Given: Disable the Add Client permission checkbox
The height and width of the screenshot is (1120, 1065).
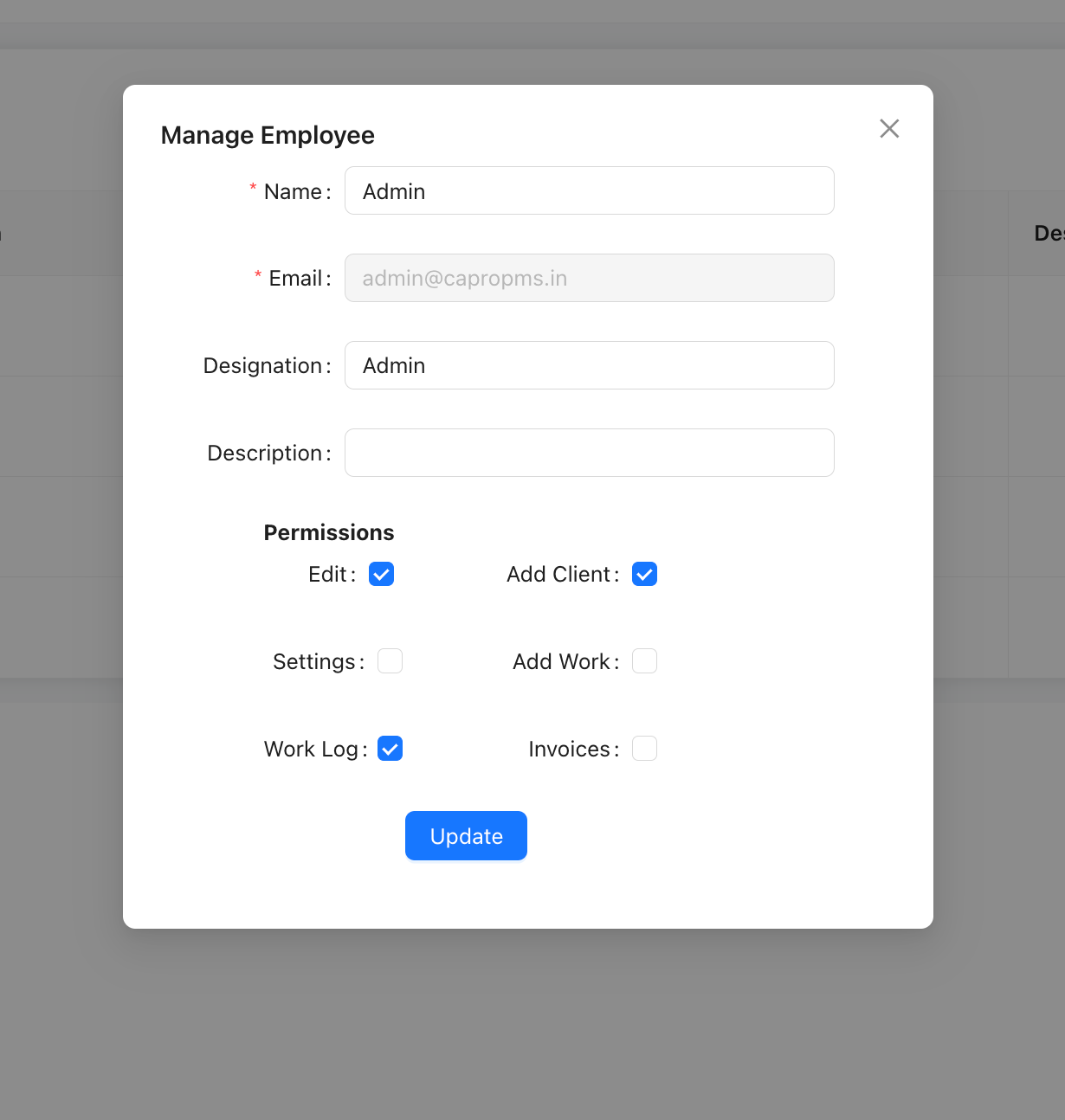Looking at the screenshot, I should 644,575.
